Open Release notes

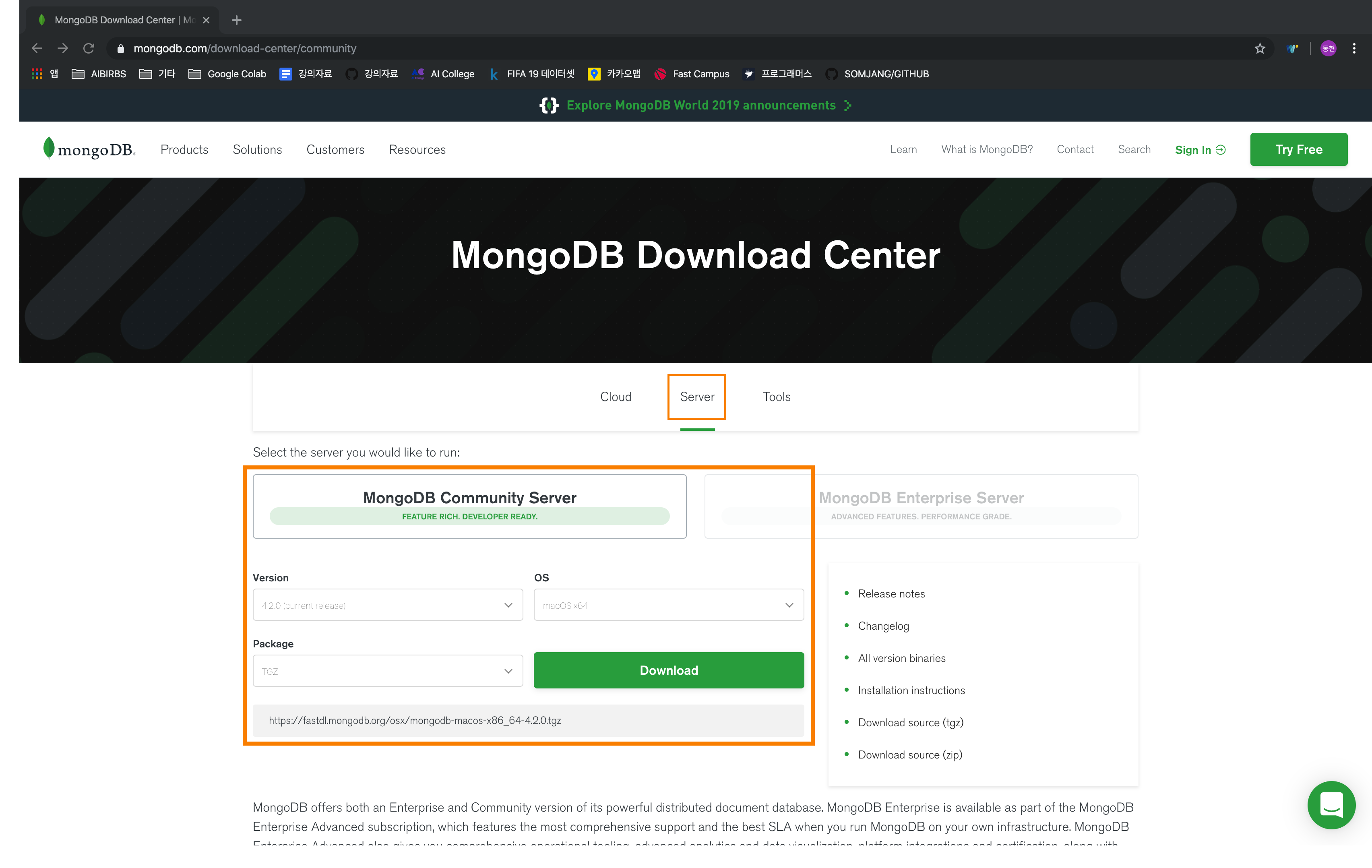(x=891, y=594)
